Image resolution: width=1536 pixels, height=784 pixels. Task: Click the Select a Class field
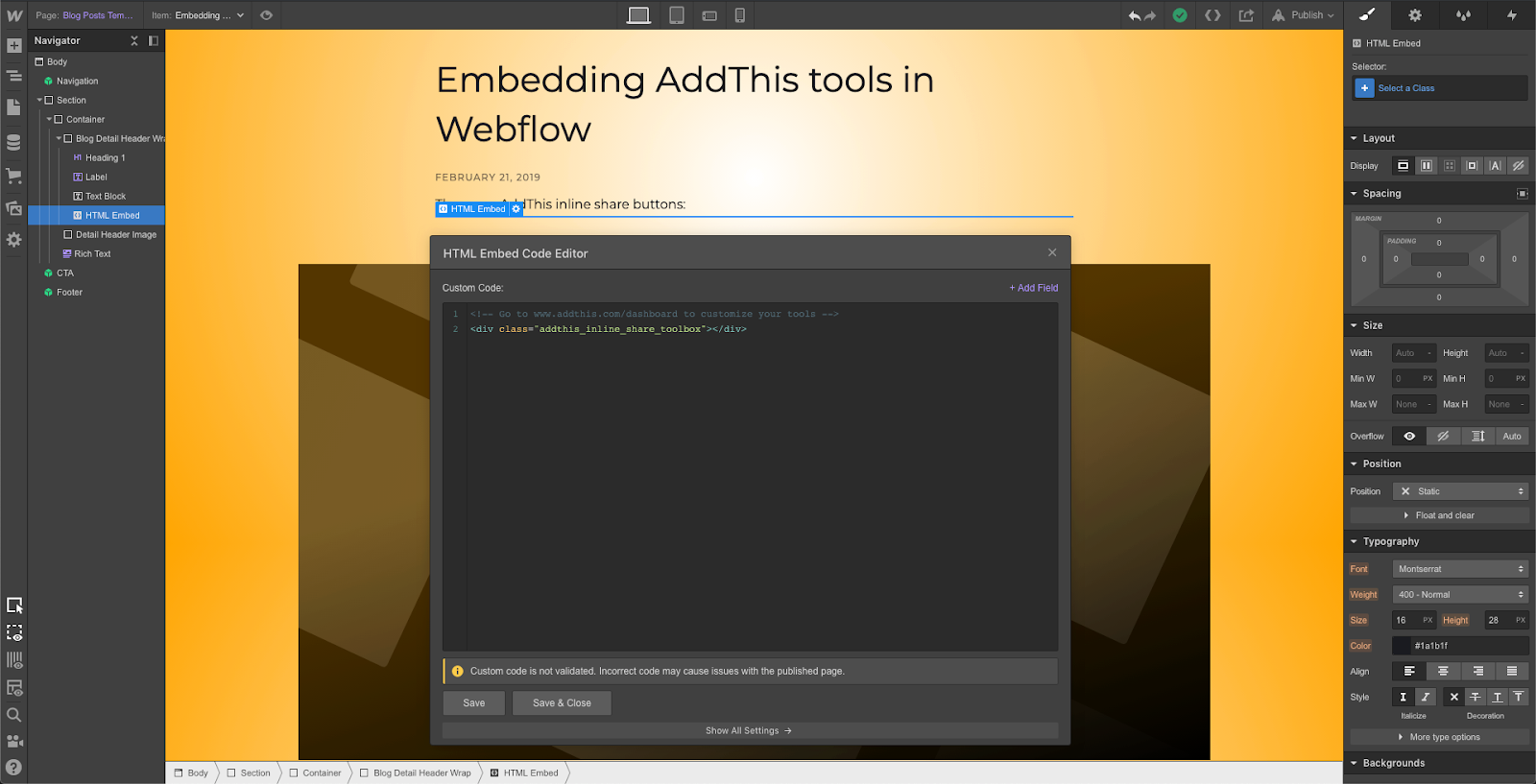(x=1440, y=88)
